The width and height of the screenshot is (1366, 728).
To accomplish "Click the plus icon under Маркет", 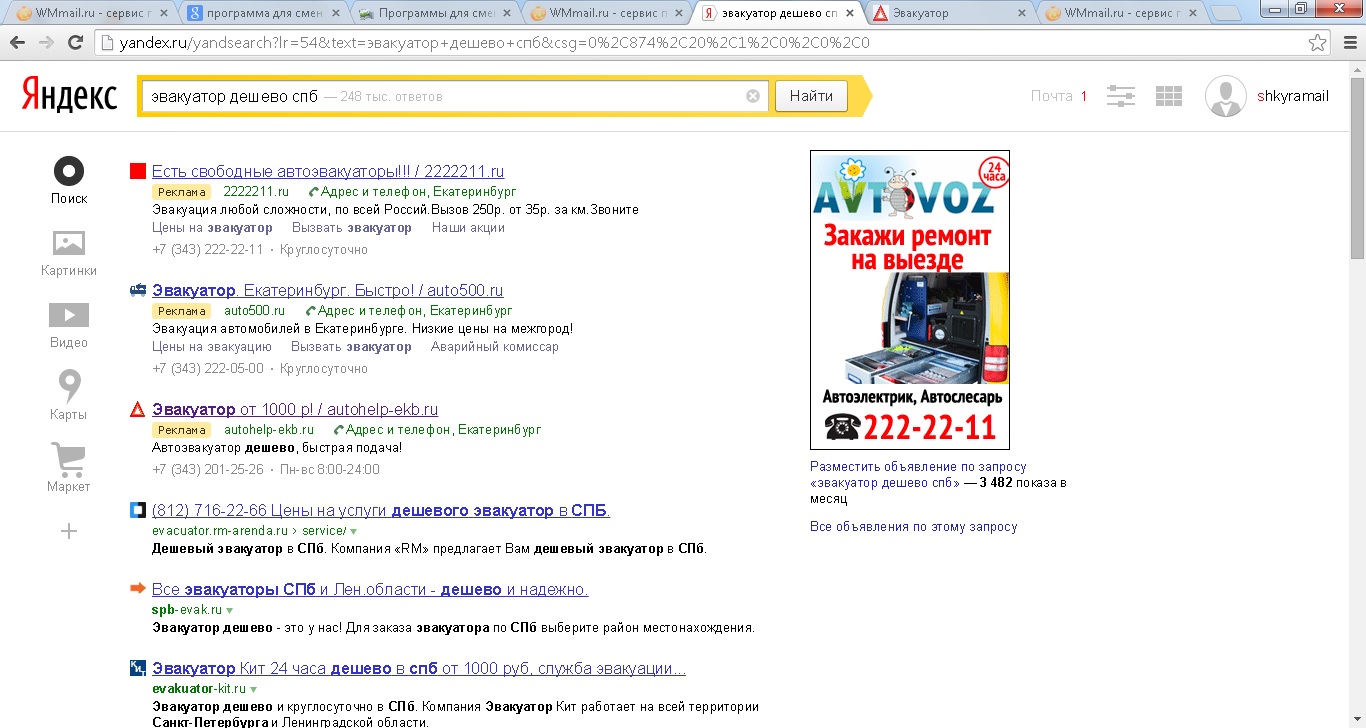I will pyautogui.click(x=69, y=531).
